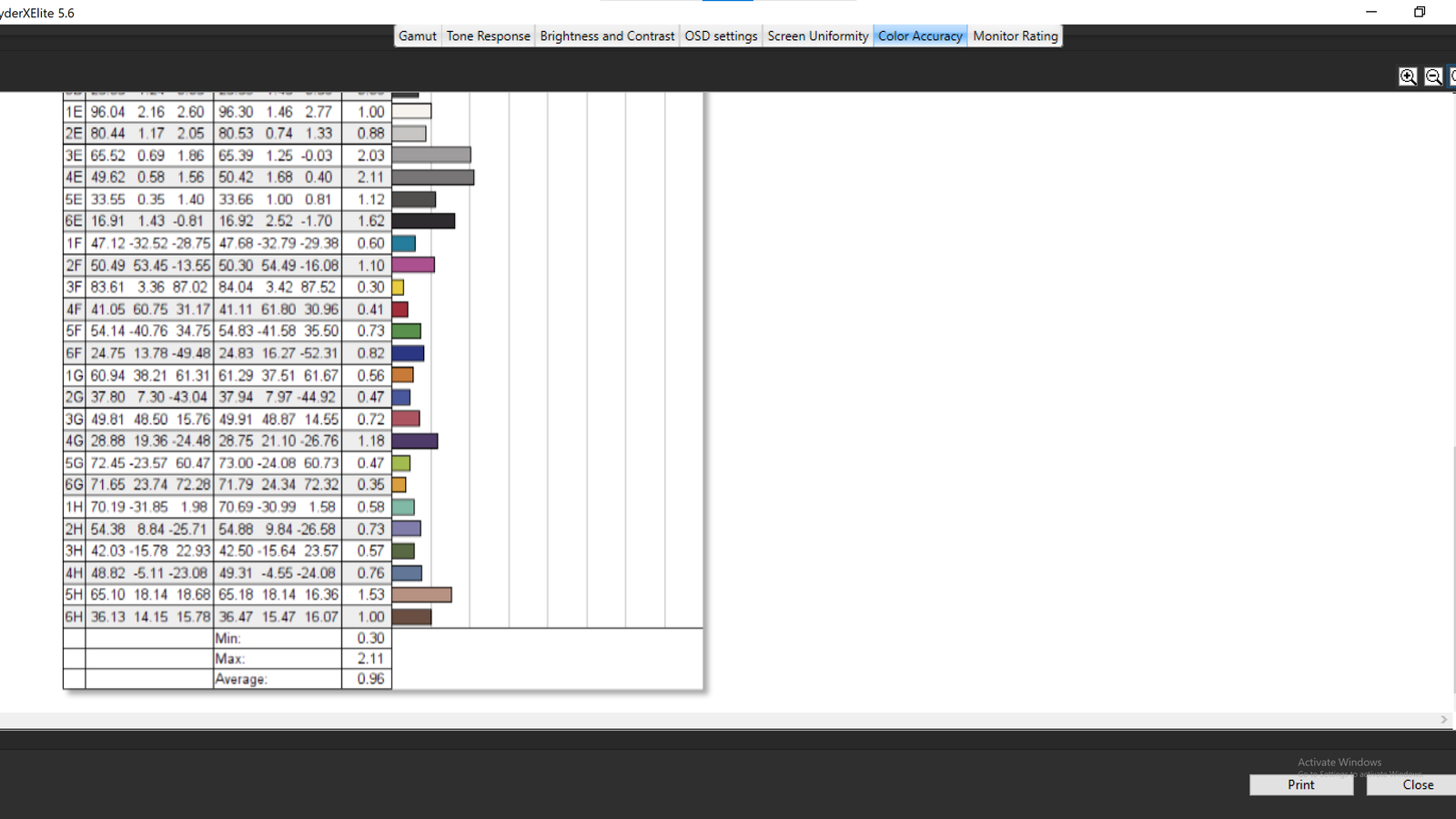Select the Color Accuracy tab

[920, 35]
